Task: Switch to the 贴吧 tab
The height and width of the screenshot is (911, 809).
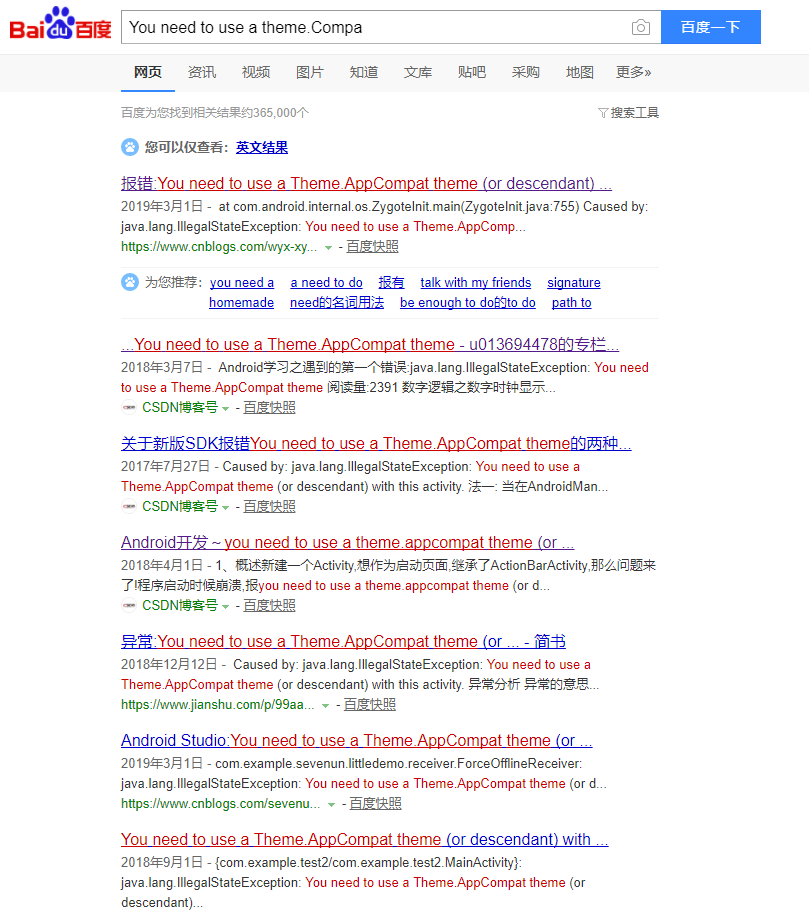Action: (471, 72)
